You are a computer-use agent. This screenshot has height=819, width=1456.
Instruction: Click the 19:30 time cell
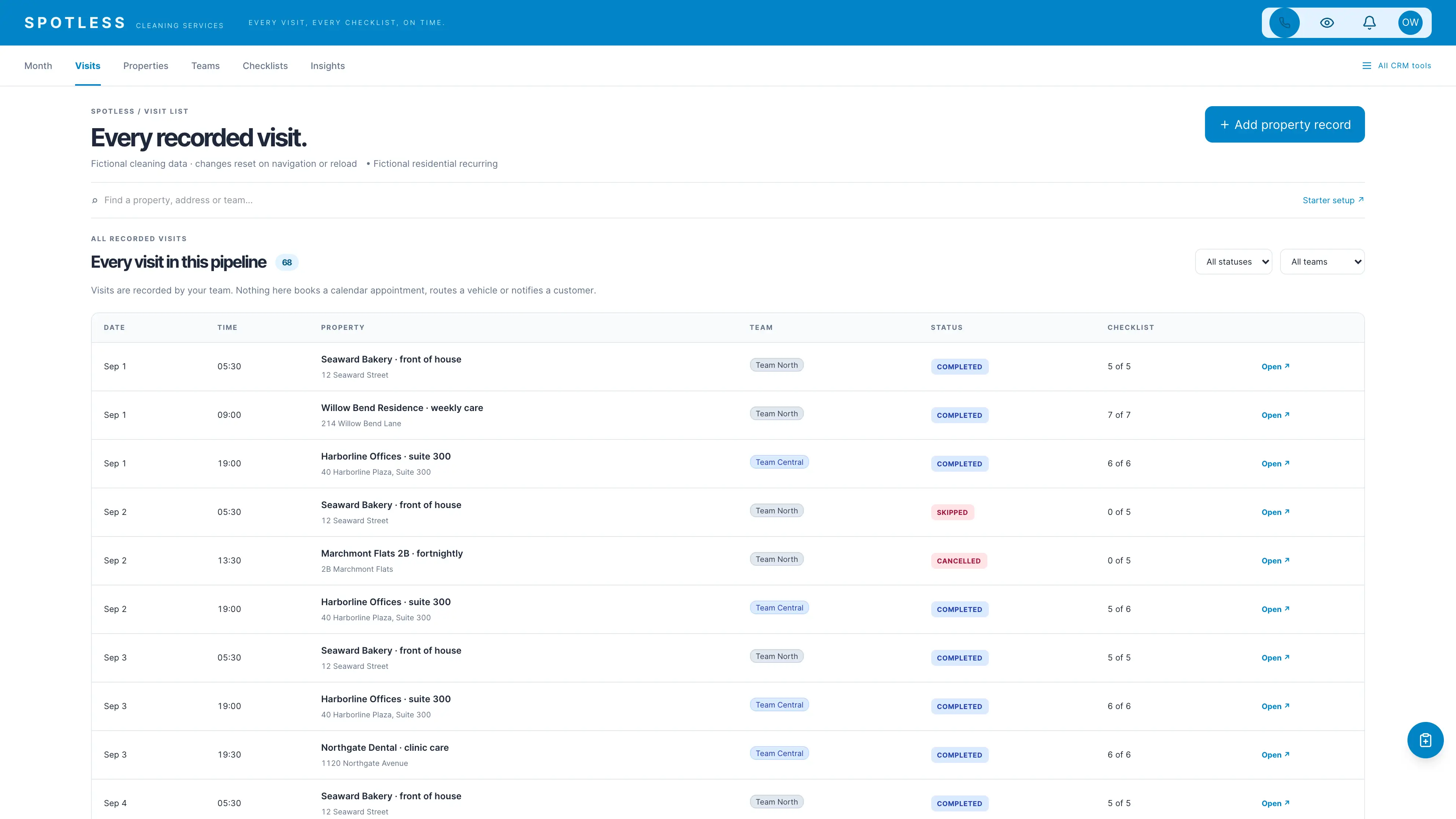point(229,755)
